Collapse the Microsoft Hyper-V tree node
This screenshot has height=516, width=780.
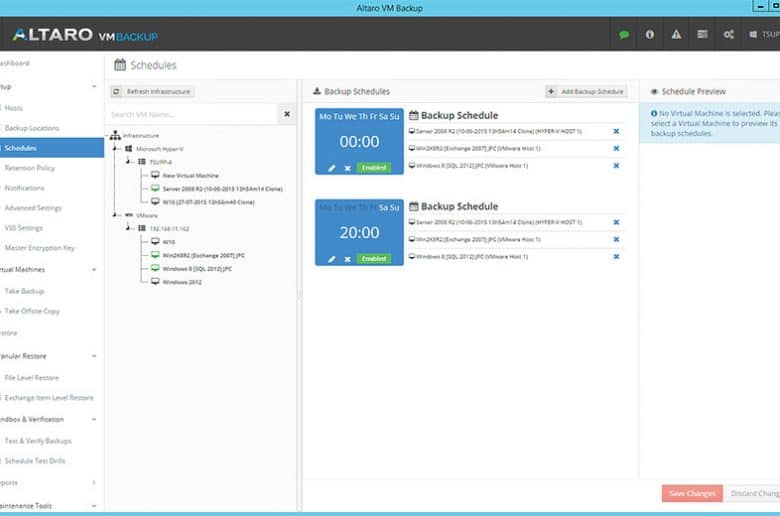pyautogui.click(x=114, y=148)
